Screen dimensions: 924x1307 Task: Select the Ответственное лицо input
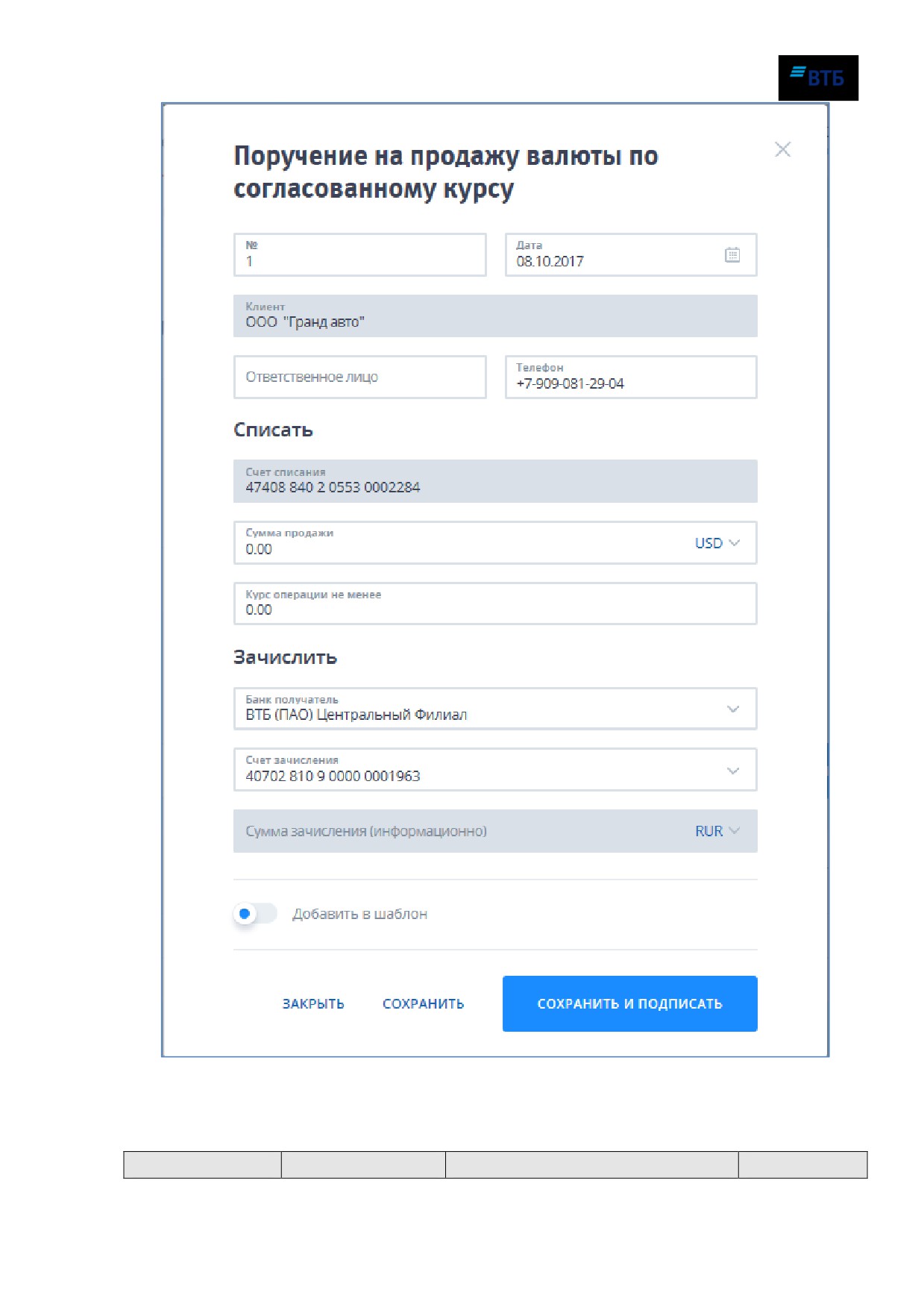coord(359,377)
